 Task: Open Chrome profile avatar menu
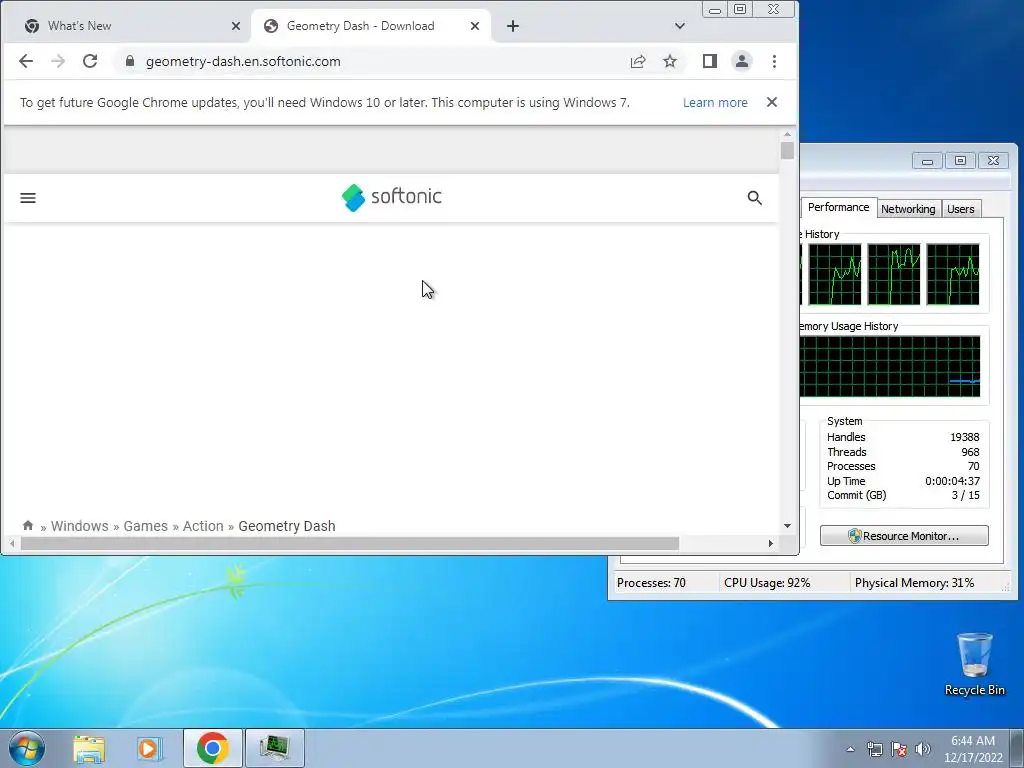coord(742,61)
